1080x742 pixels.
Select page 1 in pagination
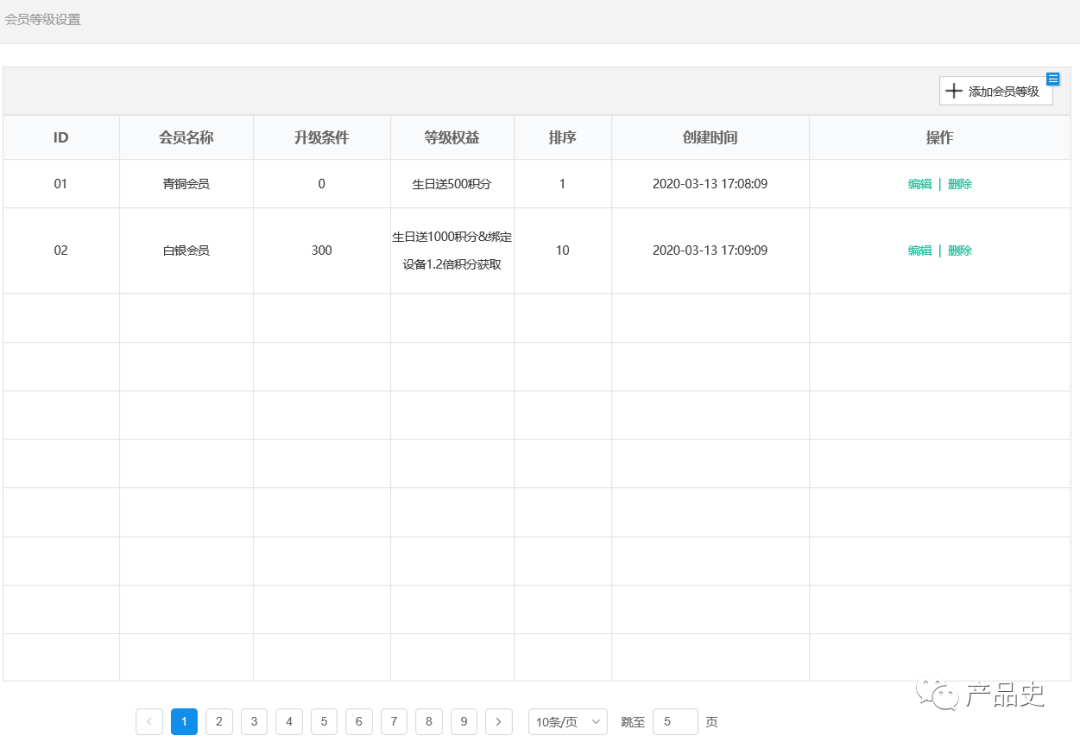click(x=184, y=722)
